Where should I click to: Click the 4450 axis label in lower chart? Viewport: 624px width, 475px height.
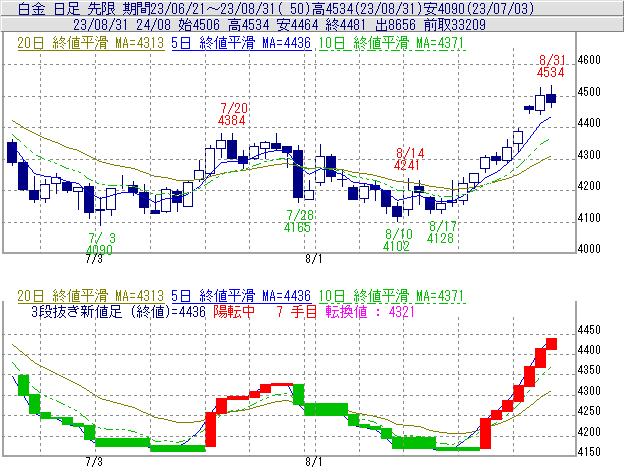589,330
